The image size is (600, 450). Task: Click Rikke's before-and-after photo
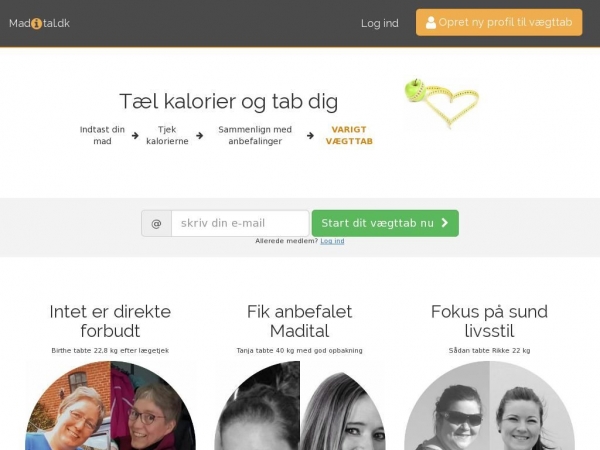pyautogui.click(x=489, y=406)
